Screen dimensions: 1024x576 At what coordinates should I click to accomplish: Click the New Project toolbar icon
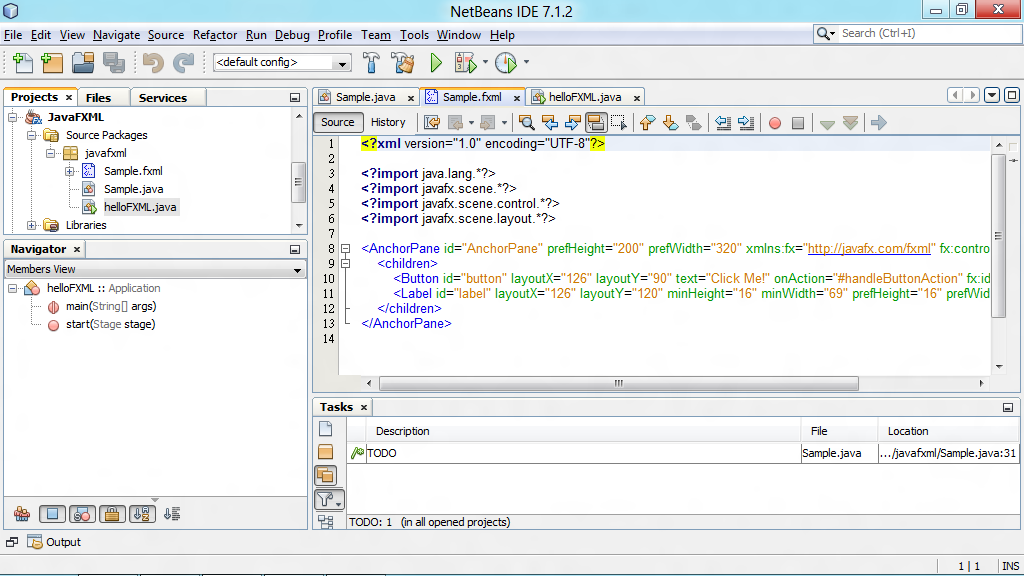[x=51, y=62]
